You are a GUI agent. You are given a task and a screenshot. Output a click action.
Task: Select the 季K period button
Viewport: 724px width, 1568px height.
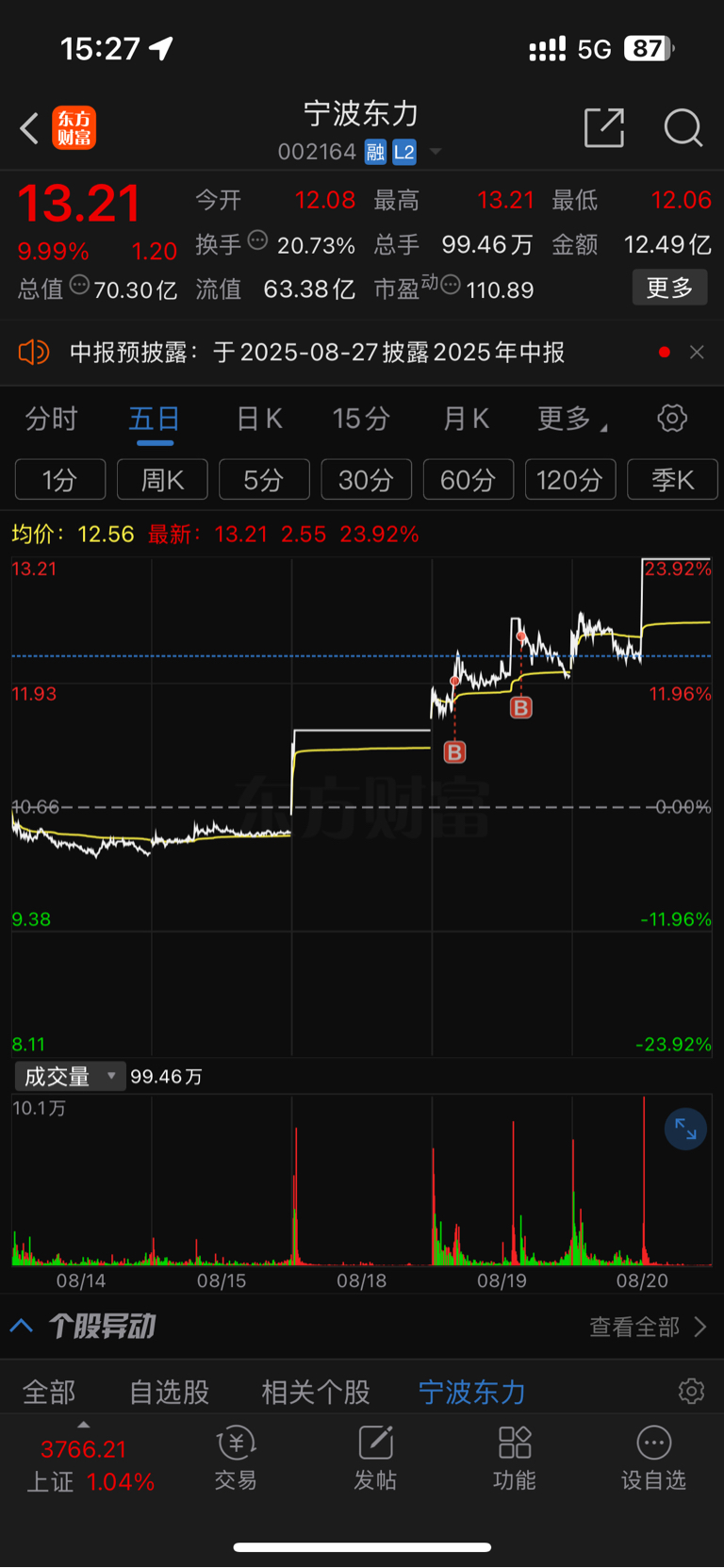tap(672, 480)
